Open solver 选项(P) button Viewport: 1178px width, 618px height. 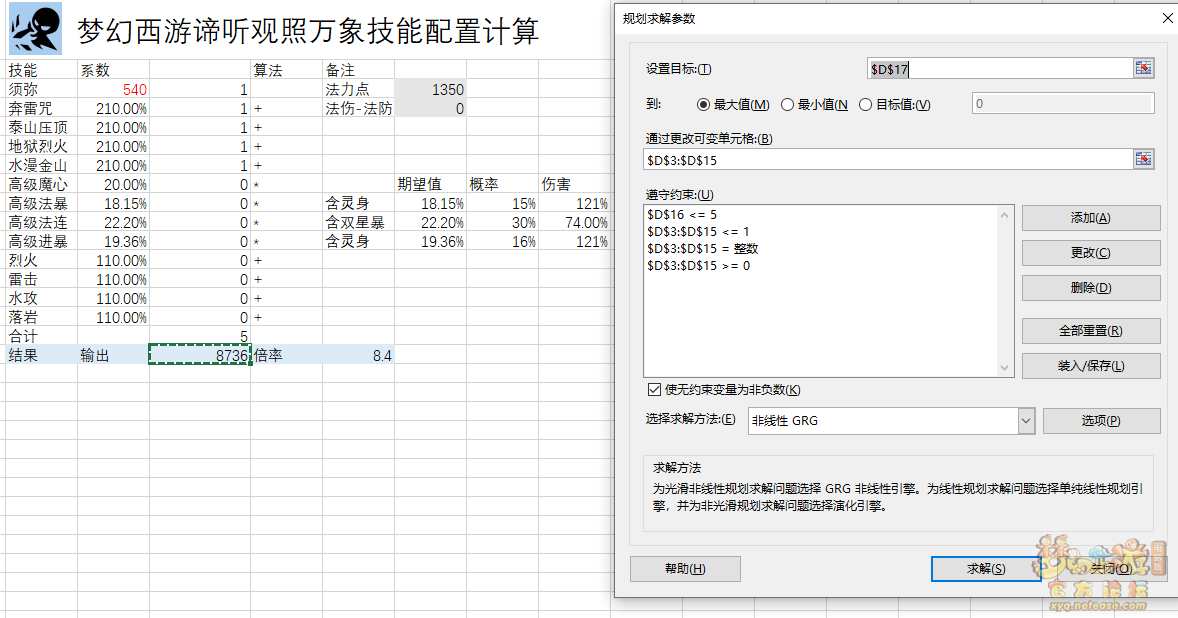(1101, 421)
